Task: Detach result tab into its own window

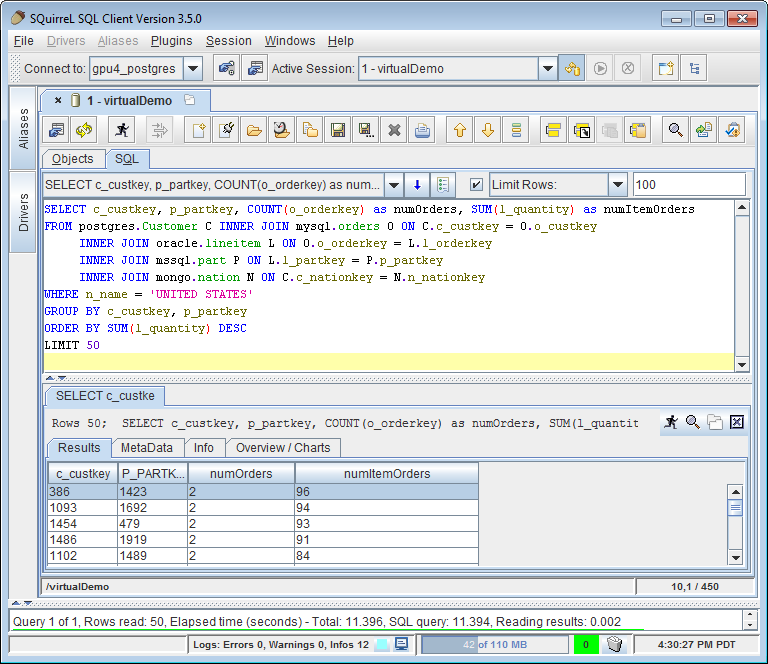Action: coord(715,422)
